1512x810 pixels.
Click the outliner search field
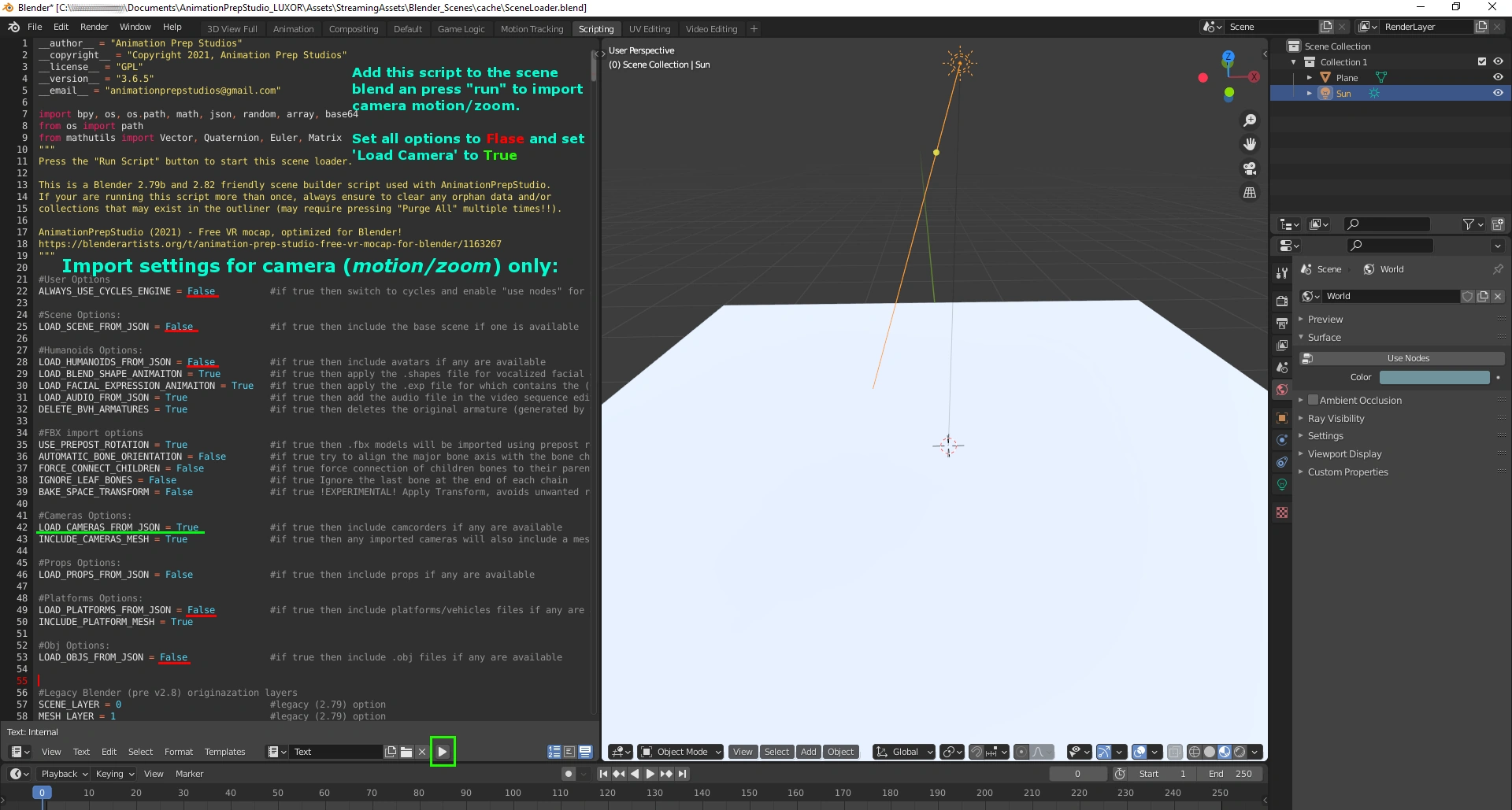click(x=1386, y=224)
